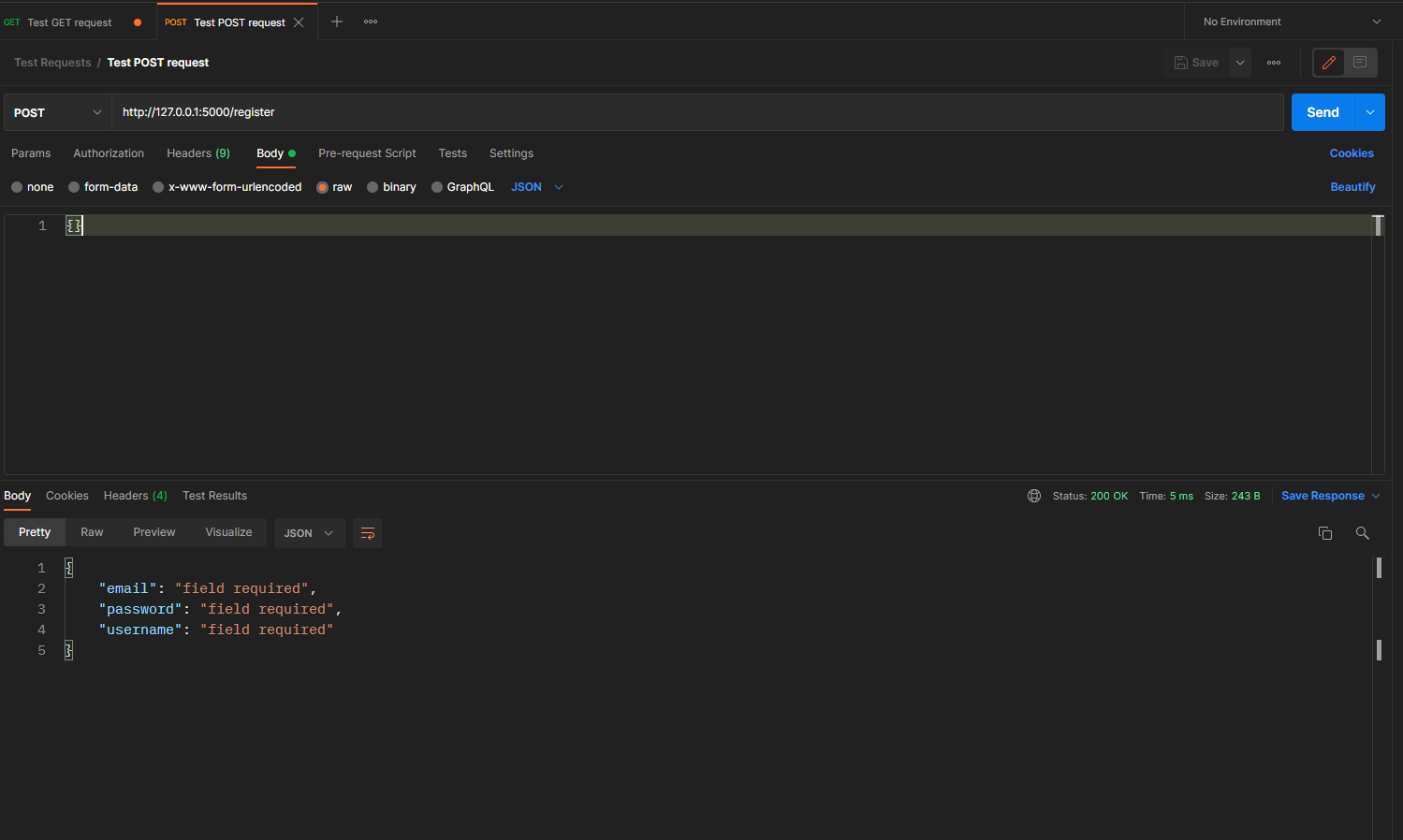
Task: Open the Settings tab
Action: (511, 153)
